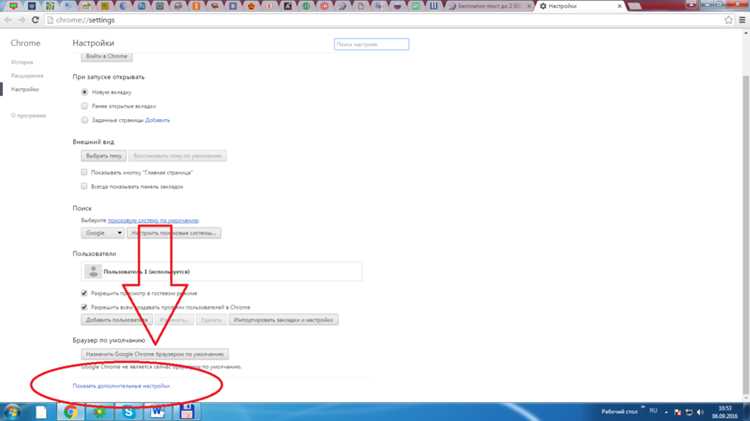The height and width of the screenshot is (421, 750).
Task: Click the user avatar icon of Пользователь 1
Action: 93,271
